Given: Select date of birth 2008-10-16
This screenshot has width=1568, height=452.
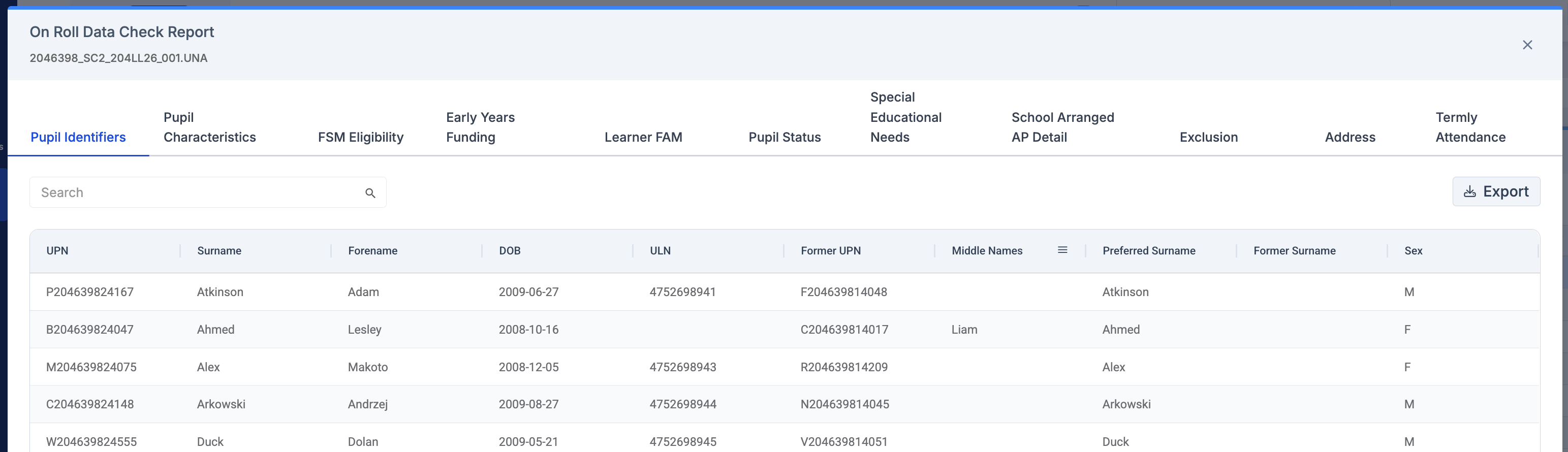Looking at the screenshot, I should click(528, 330).
